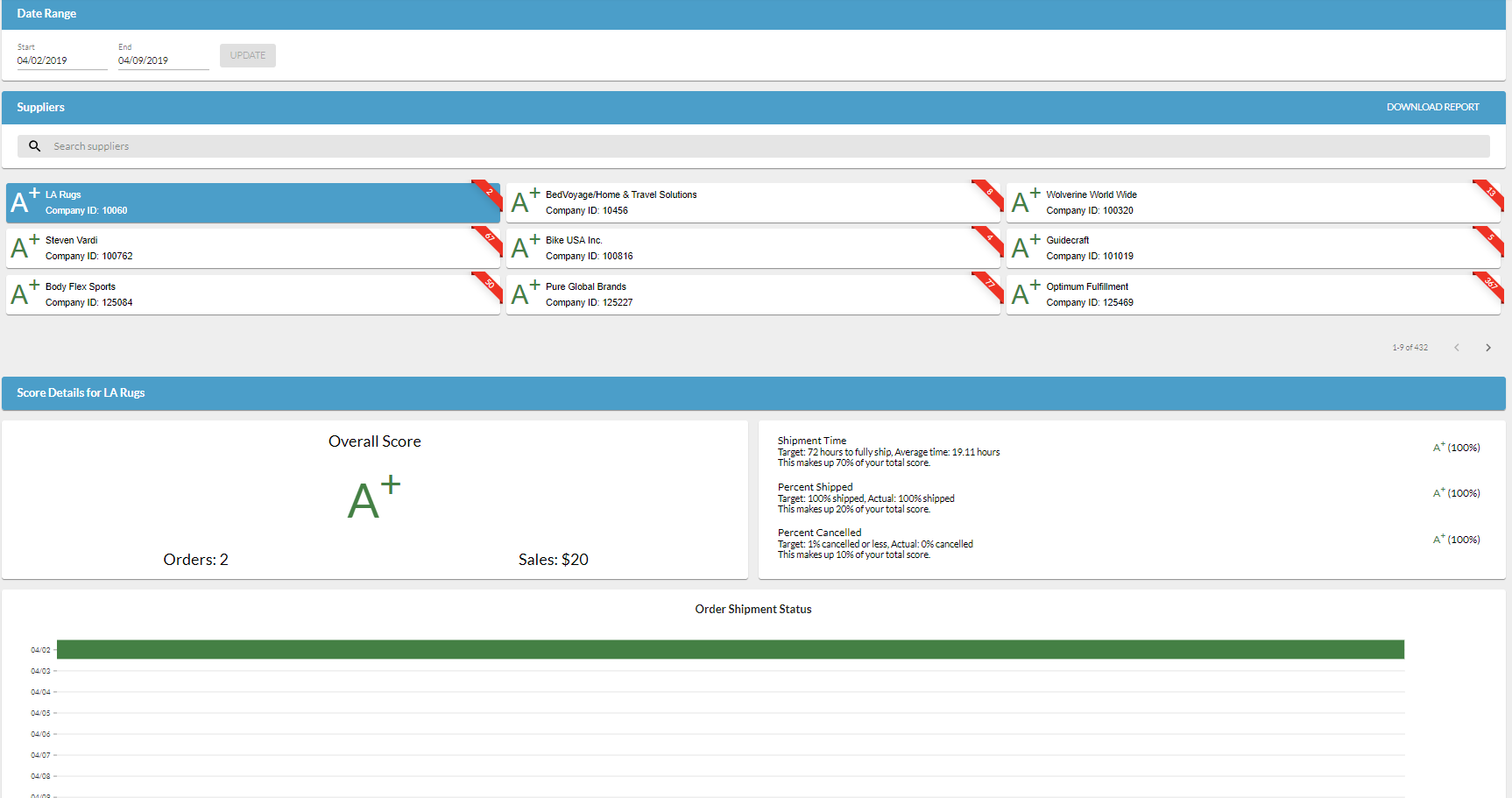Image resolution: width=1512 pixels, height=798 pixels.
Task: Open Optimum Fulfillment supplier name
Action: point(1087,286)
